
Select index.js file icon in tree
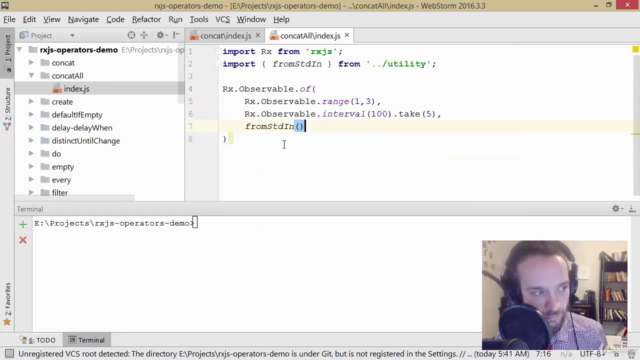pos(57,89)
